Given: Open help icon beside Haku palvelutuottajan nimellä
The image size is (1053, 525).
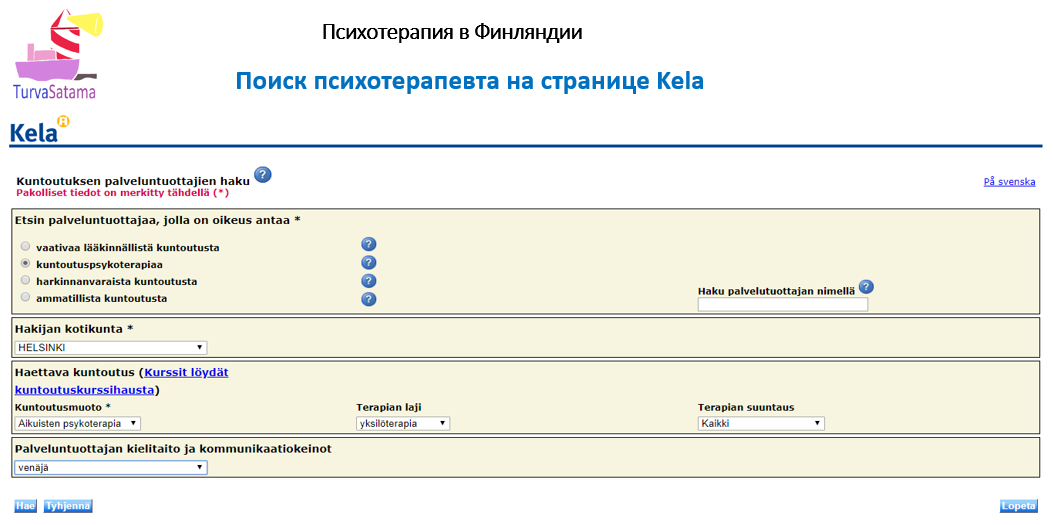Looking at the screenshot, I should 866,287.
